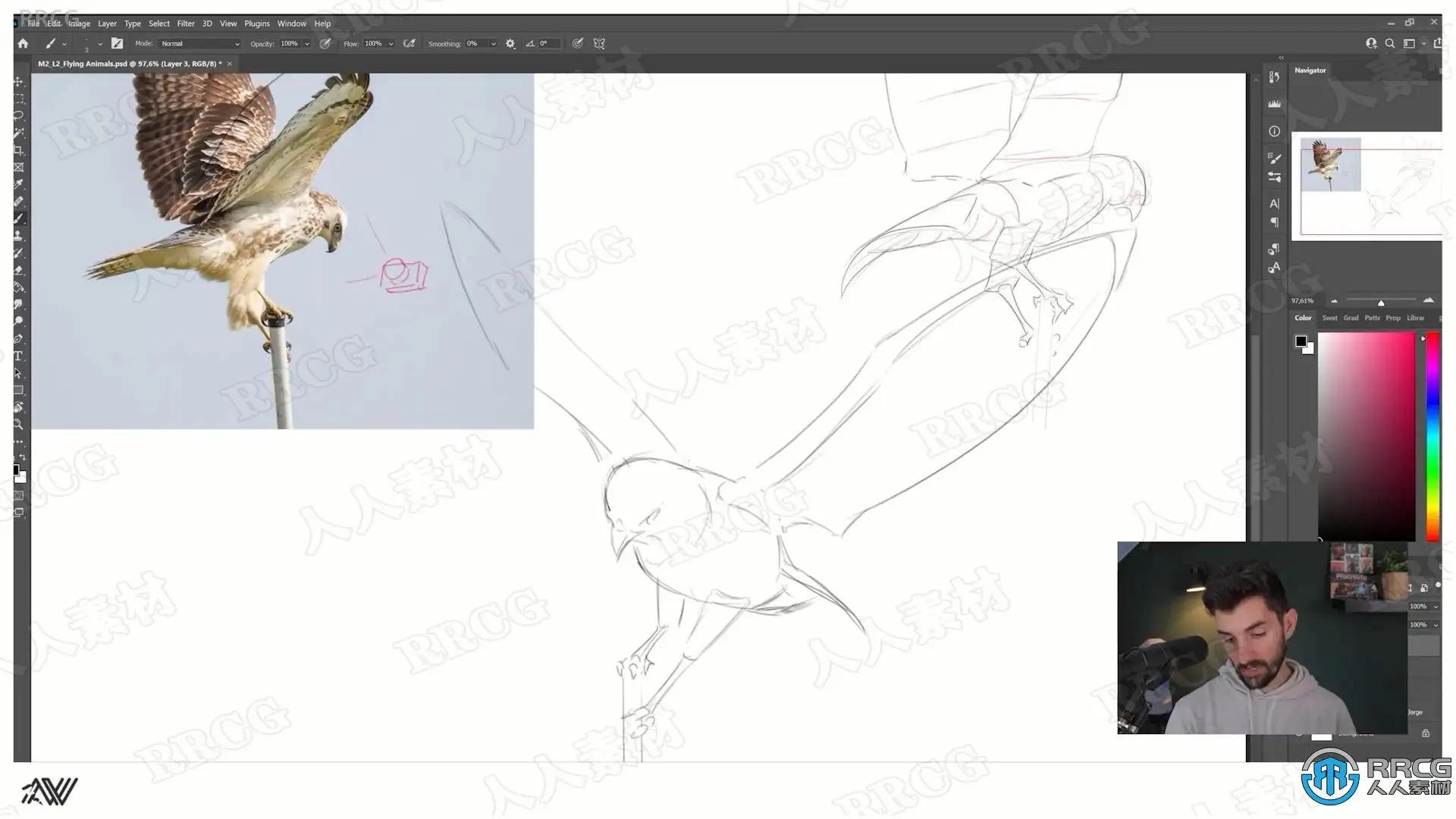Enable airbrush-style build-up effects
Image resolution: width=1456 pixels, height=819 pixels.
[409, 44]
